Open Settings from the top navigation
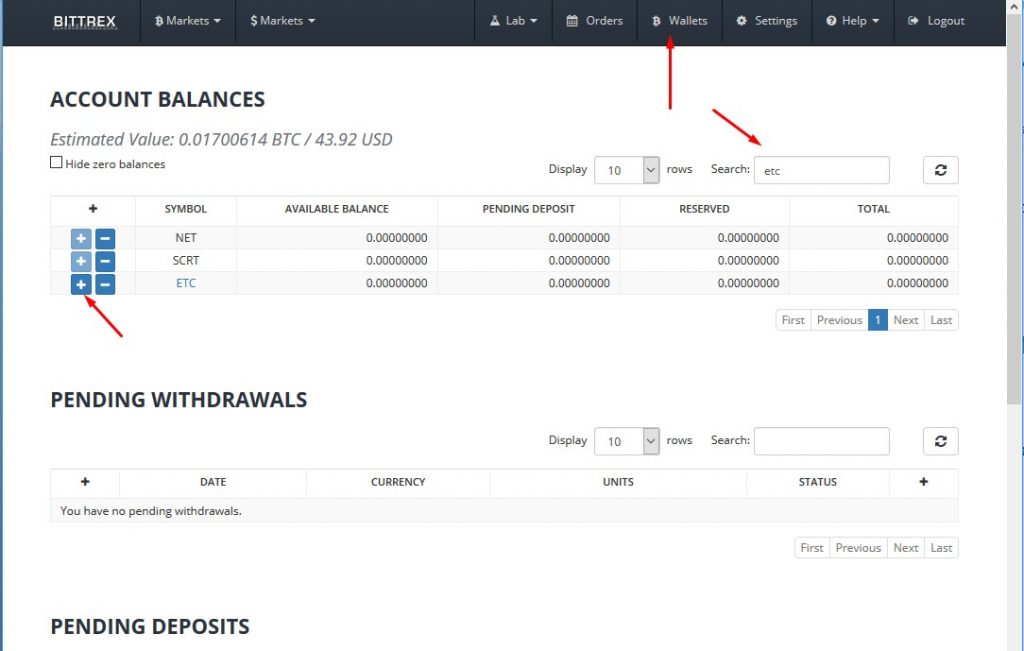The image size is (1024, 651). click(766, 21)
